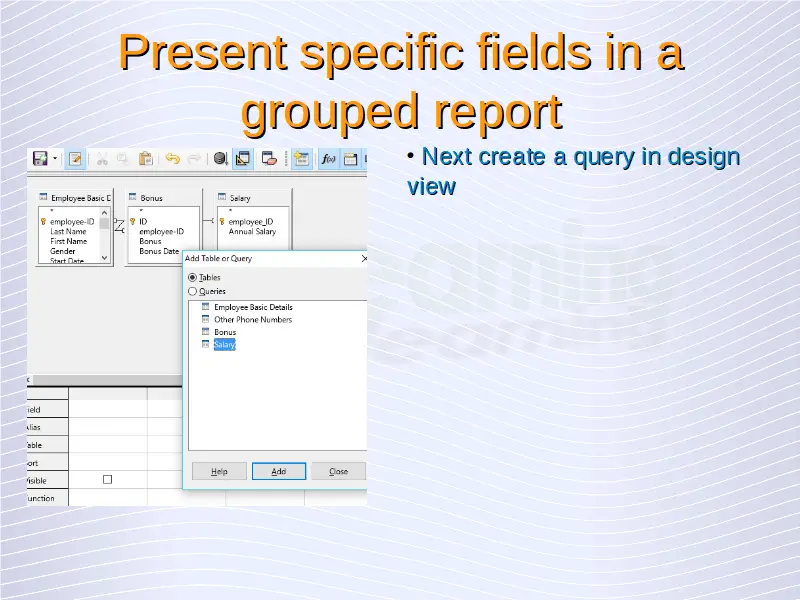This screenshot has width=800, height=600.
Task: Click the first Table cell in the query grid
Action: point(108,445)
